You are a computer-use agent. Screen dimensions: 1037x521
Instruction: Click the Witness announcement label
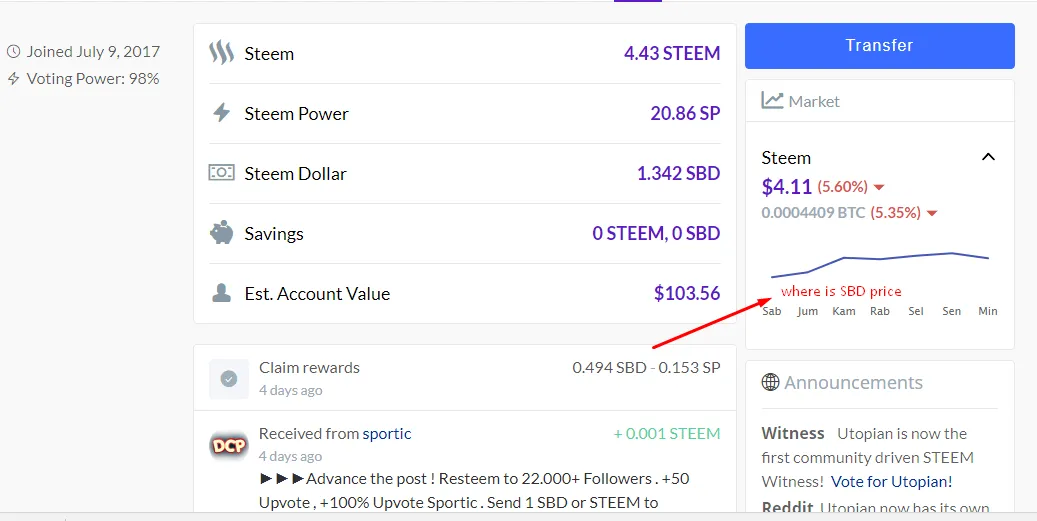793,433
